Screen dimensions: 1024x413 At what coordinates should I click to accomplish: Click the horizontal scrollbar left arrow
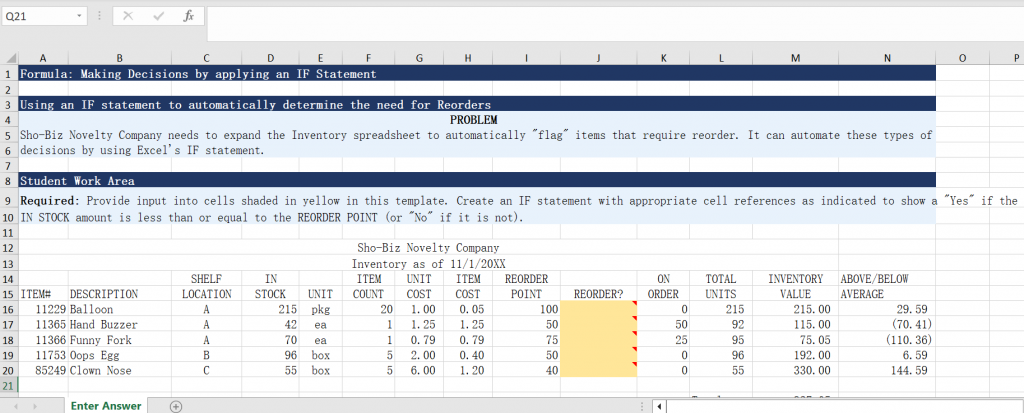click(658, 406)
